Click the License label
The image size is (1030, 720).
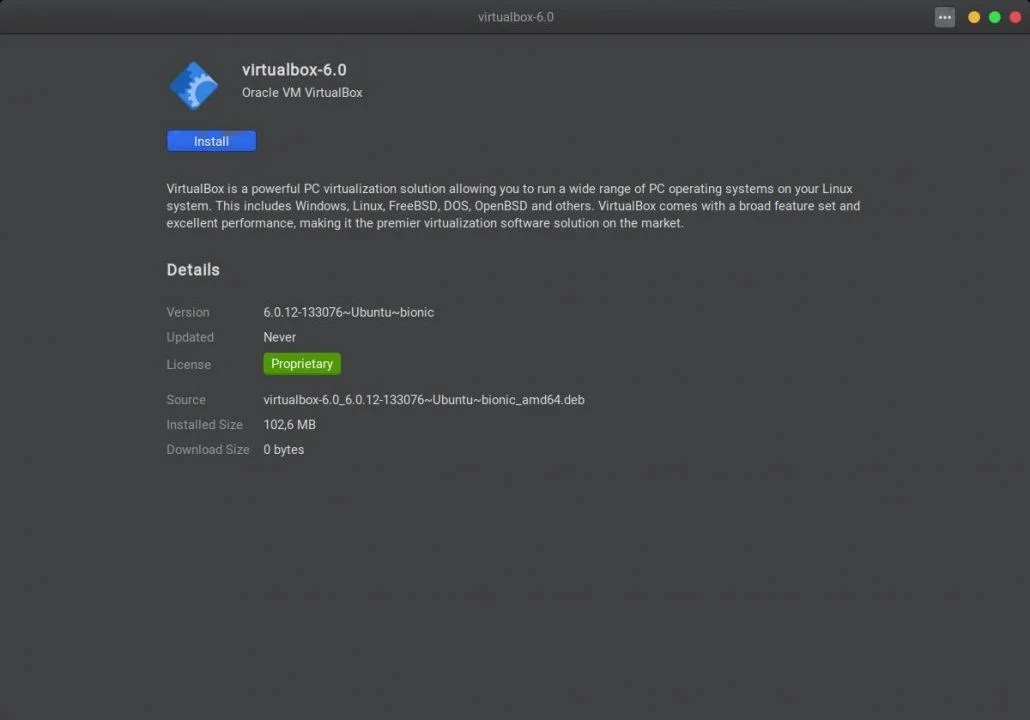[x=188, y=364]
